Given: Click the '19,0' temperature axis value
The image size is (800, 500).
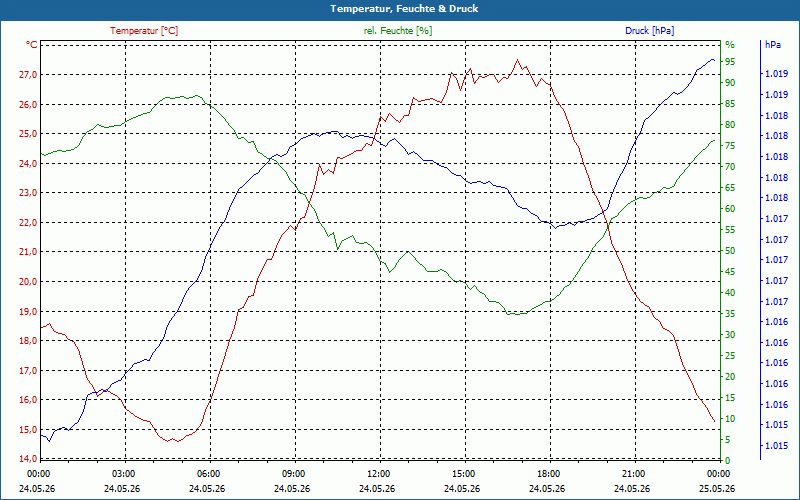Looking at the screenshot, I should click(x=29, y=311).
